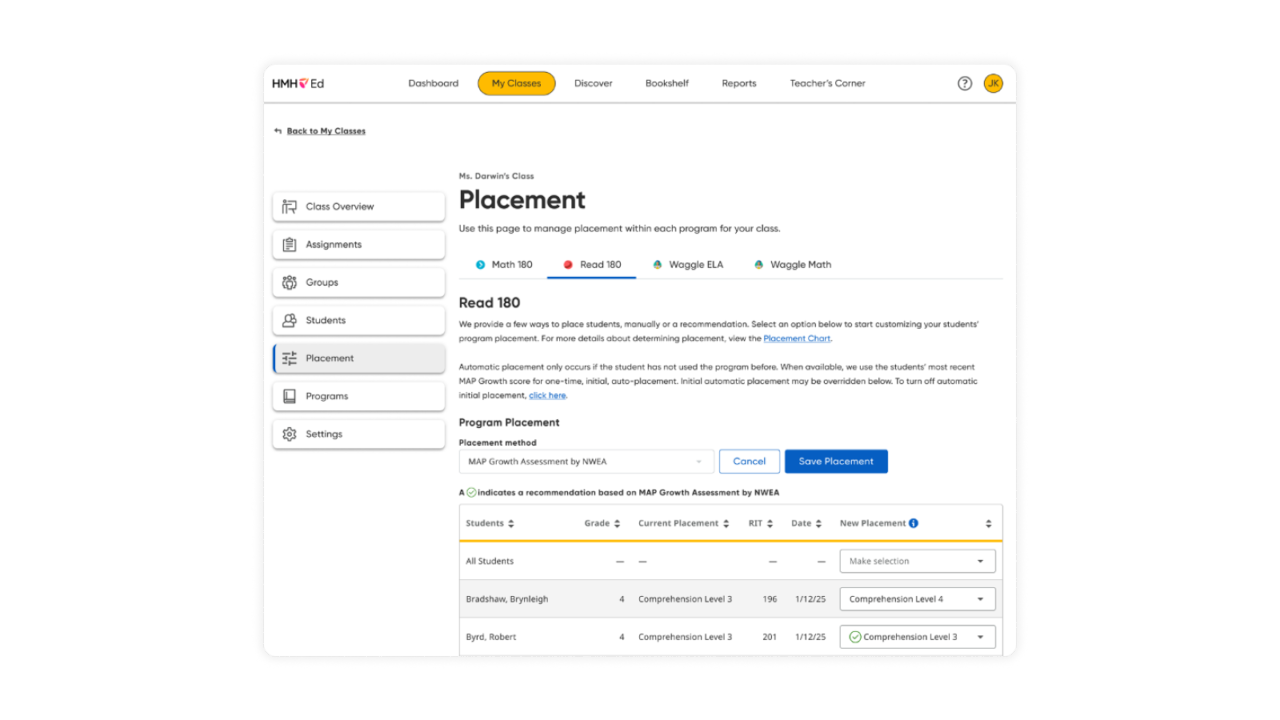The image size is (1280, 720).
Task: Switch to the Waggle ELA tab
Action: pos(687,265)
